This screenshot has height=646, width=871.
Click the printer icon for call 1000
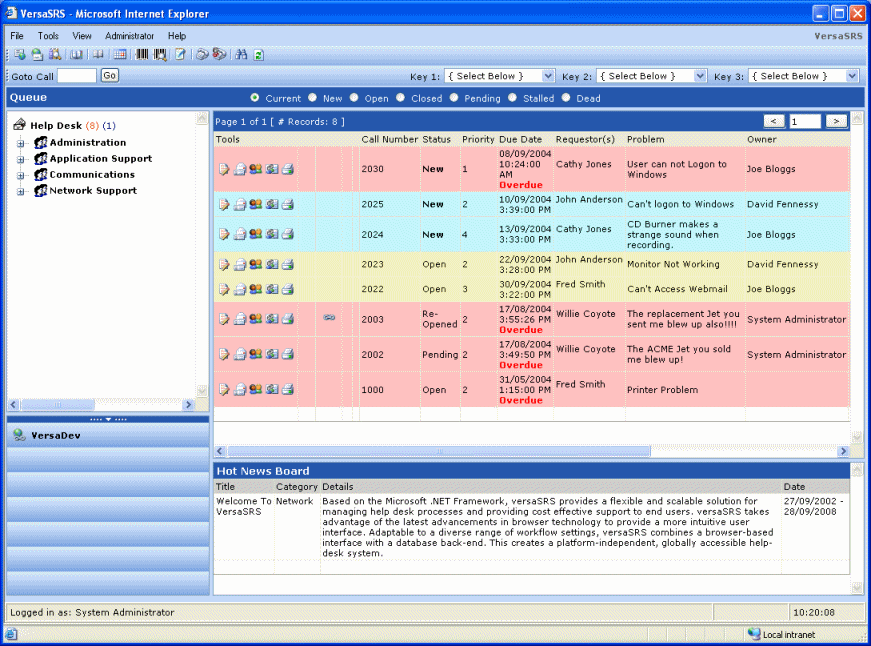coord(287,389)
